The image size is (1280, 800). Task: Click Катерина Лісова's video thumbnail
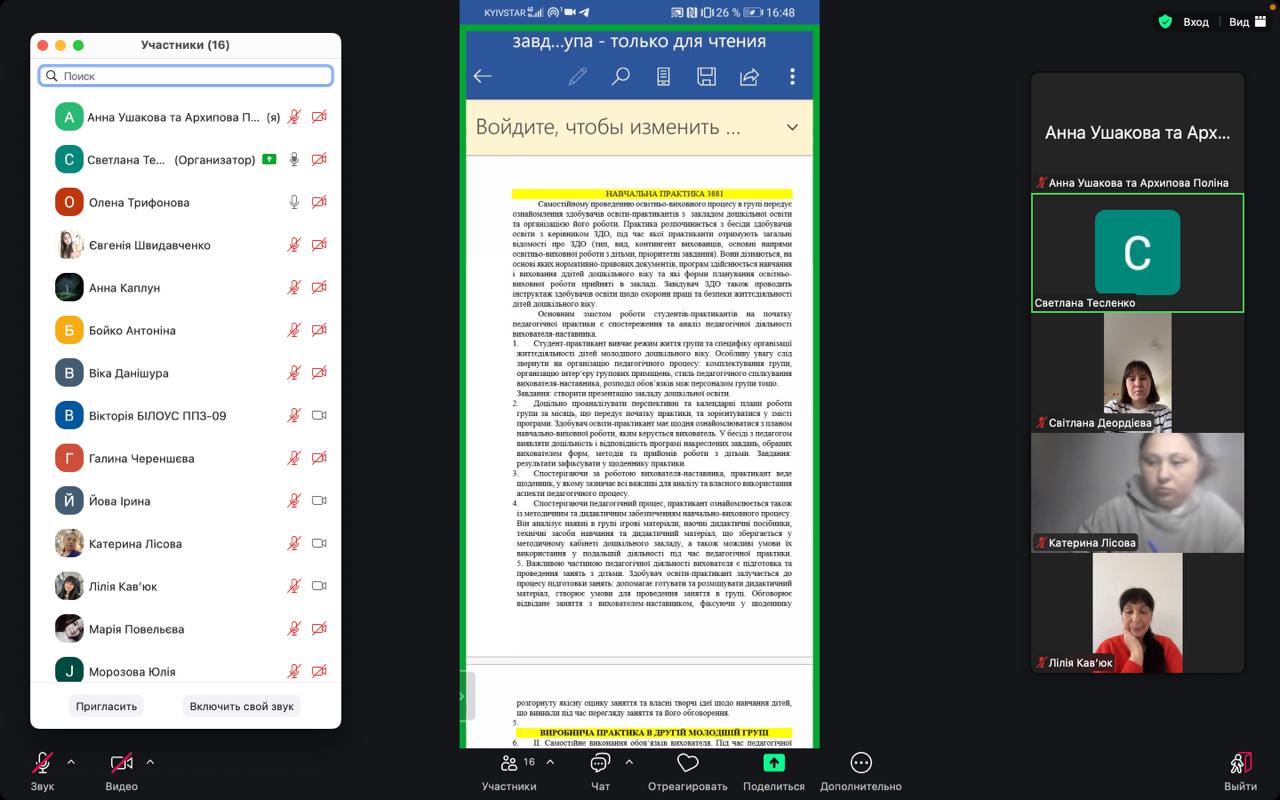[x=1138, y=492]
